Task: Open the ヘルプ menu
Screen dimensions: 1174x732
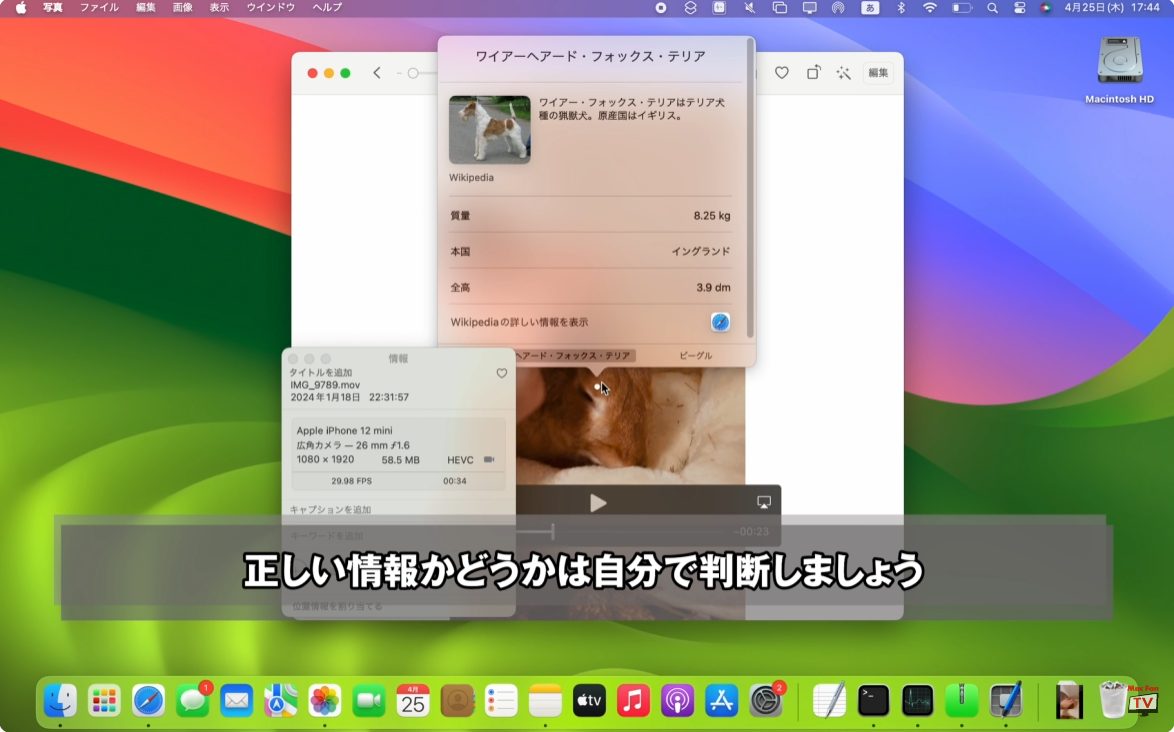Action: point(327,7)
